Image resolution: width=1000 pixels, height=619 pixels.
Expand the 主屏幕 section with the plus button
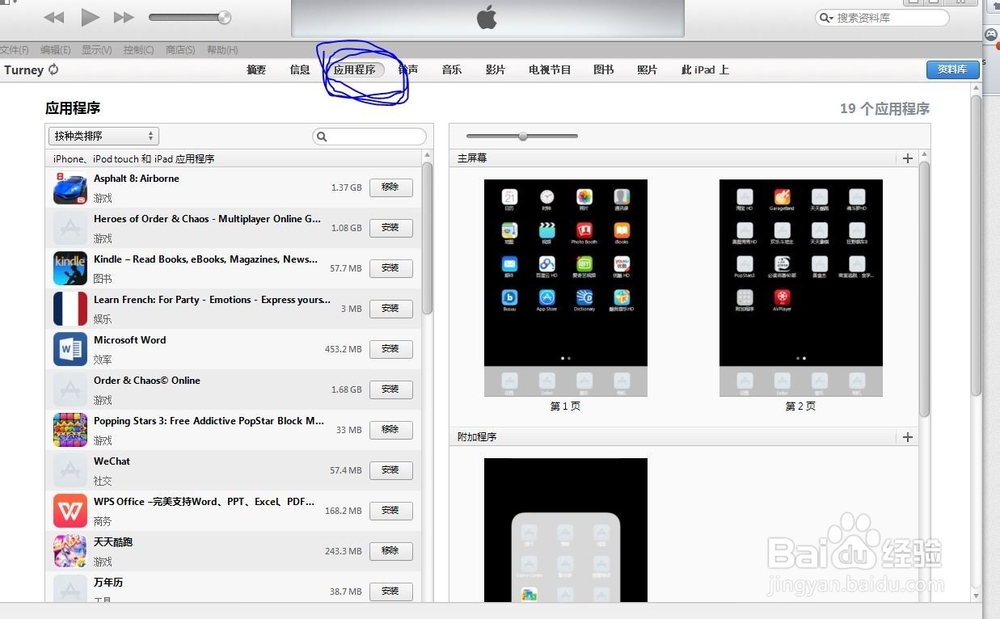click(x=906, y=158)
